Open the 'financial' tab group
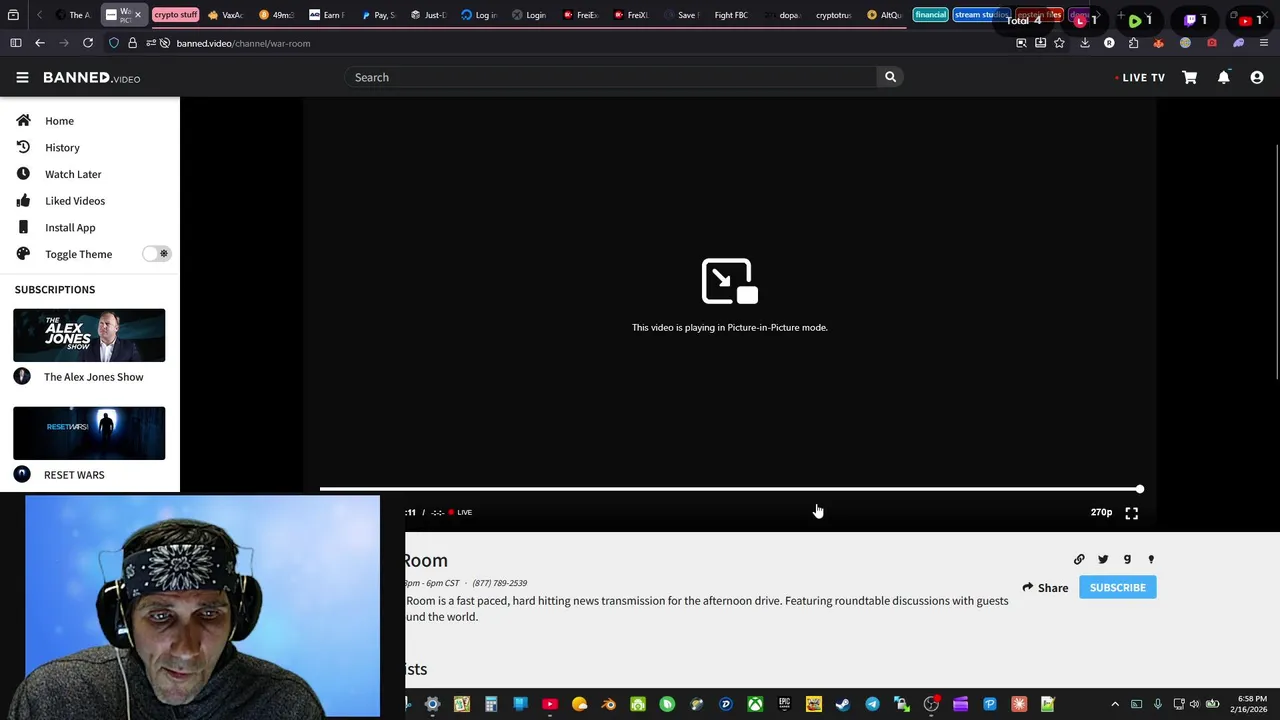The height and width of the screenshot is (720, 1280). point(930,15)
